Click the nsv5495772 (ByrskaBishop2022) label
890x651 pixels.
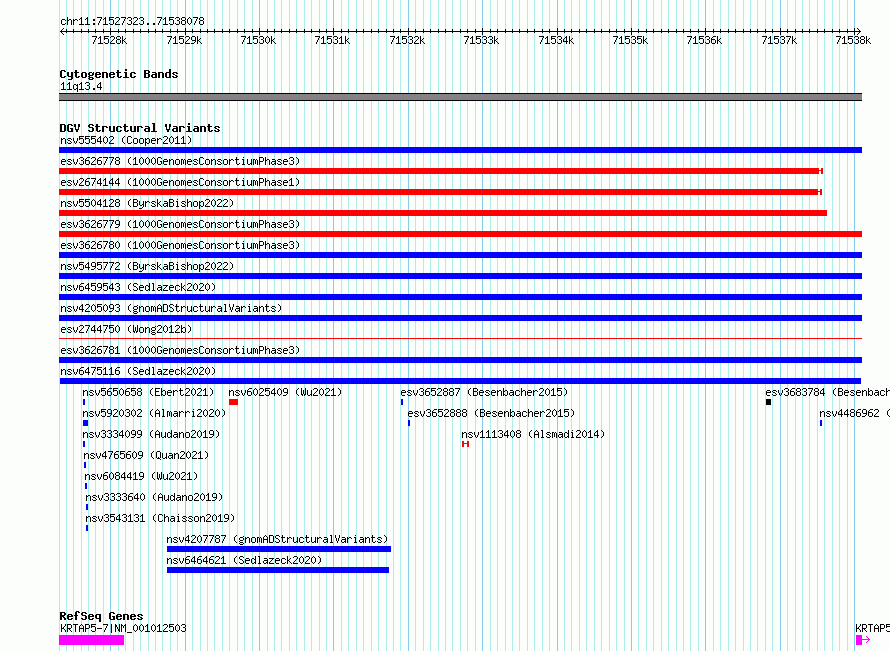click(x=147, y=266)
